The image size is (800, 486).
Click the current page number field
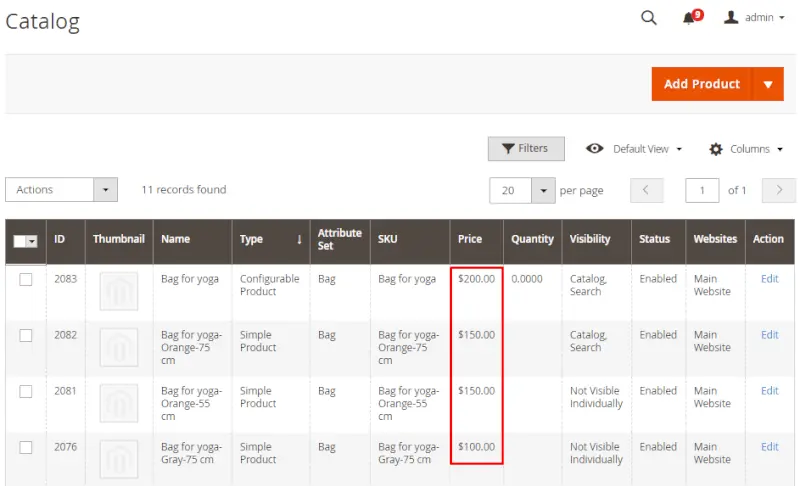tap(702, 190)
